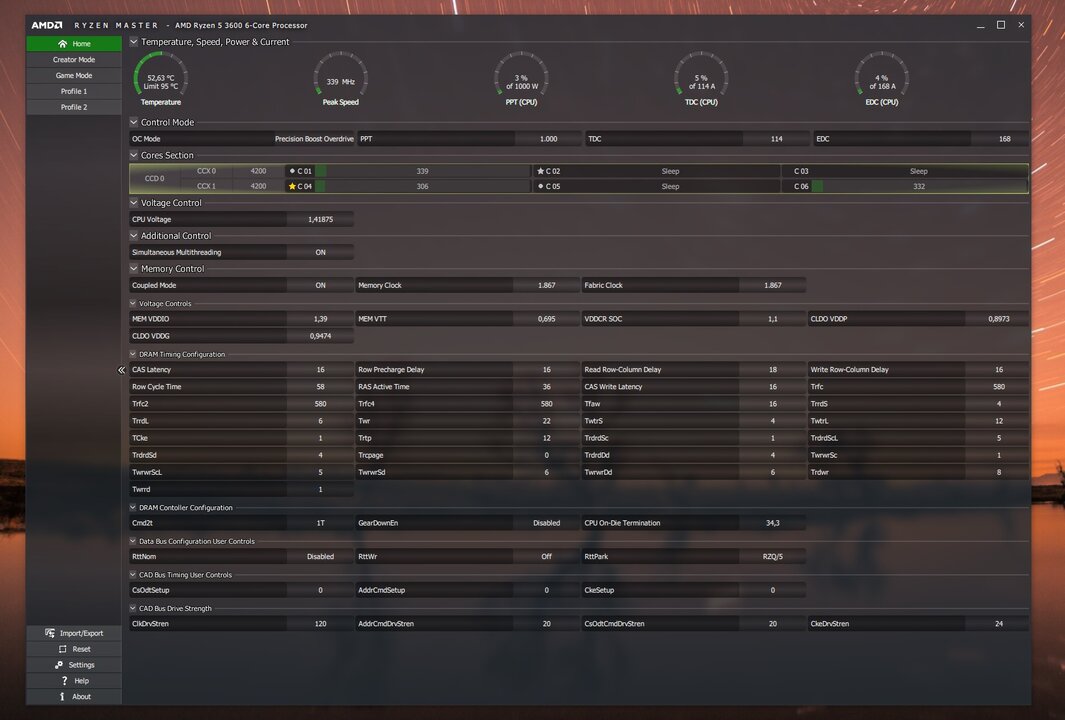Collapse the DRAM Contoller Configuration subsection
The width and height of the screenshot is (1065, 720).
tap(133, 507)
